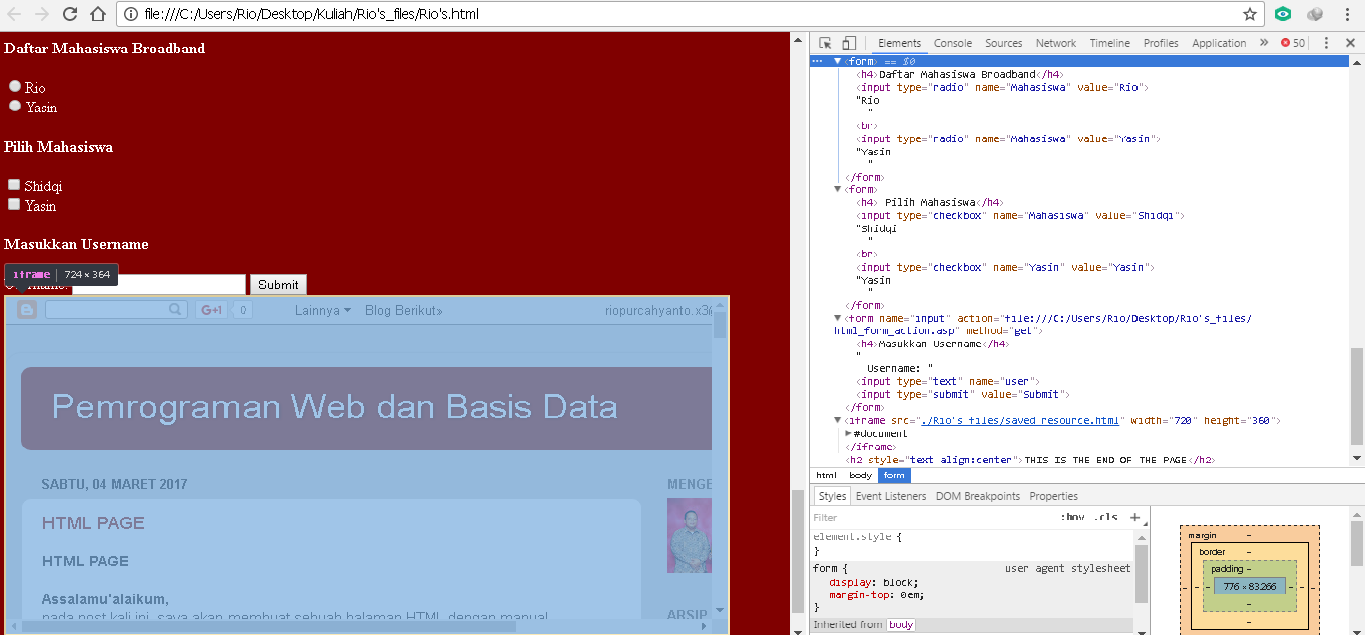The width and height of the screenshot is (1365, 635).
Task: Expand the #document node
Action: [x=848, y=433]
